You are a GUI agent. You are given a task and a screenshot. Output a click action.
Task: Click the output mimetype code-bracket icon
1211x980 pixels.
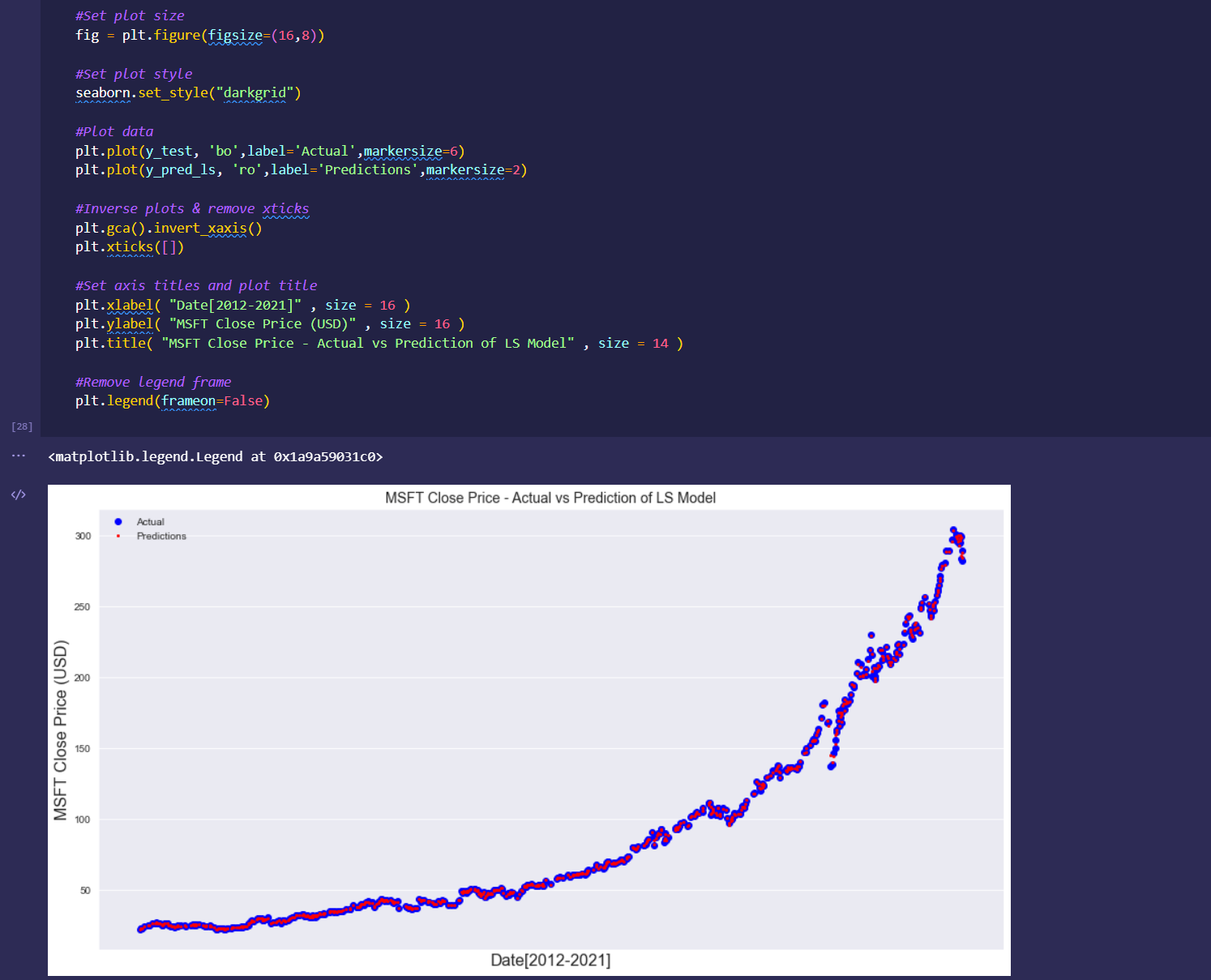pyautogui.click(x=19, y=494)
